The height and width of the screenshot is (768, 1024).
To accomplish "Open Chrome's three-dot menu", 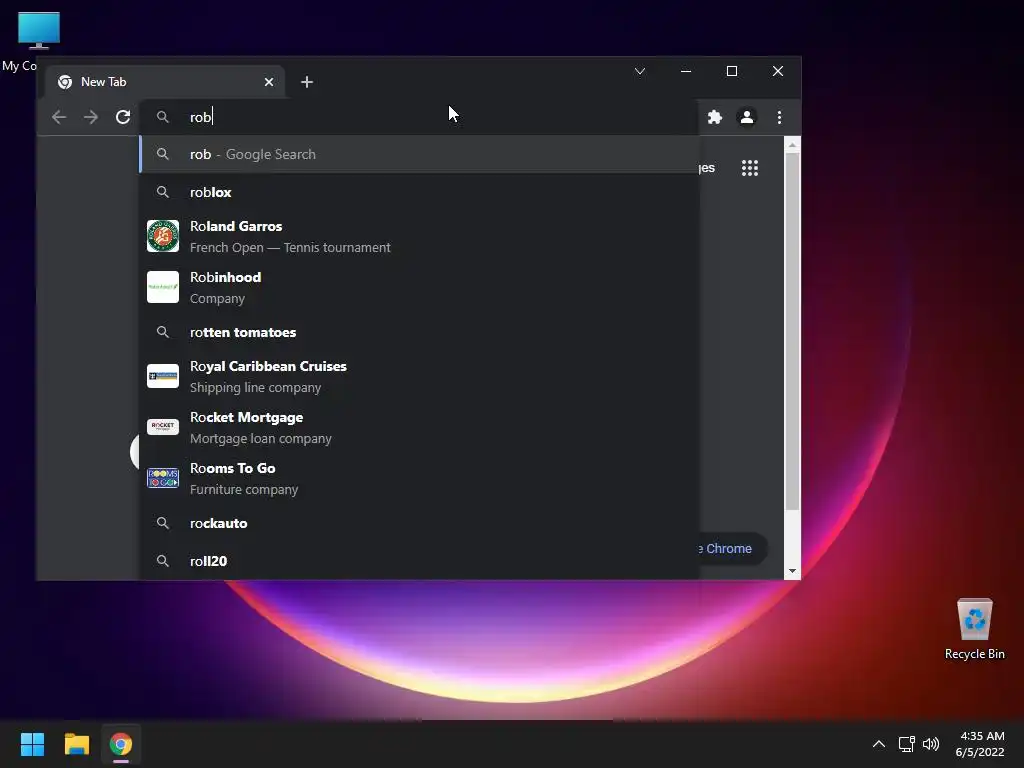I will pos(779,117).
